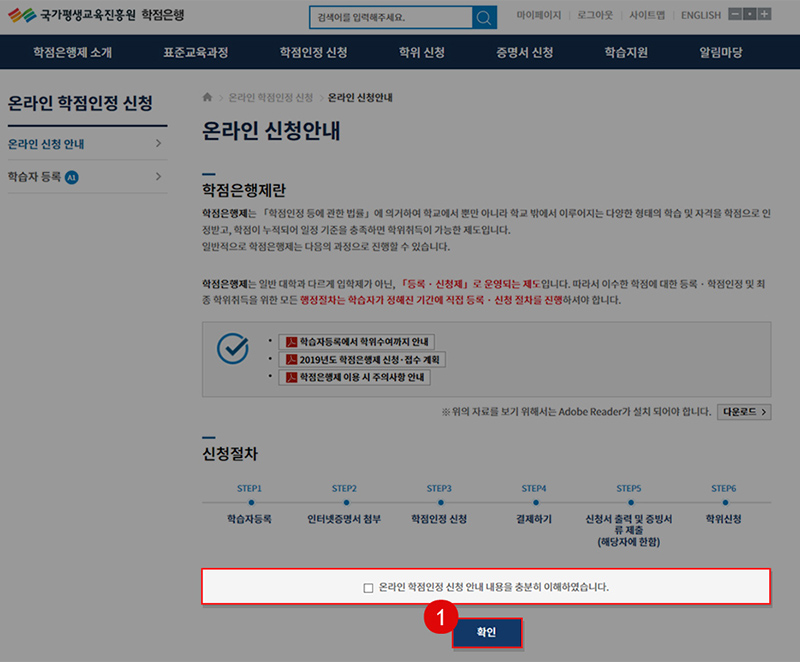800x662 pixels.
Task: Check the 온라인 학점인정 신청 안내 agreement box
Action: tap(369, 587)
